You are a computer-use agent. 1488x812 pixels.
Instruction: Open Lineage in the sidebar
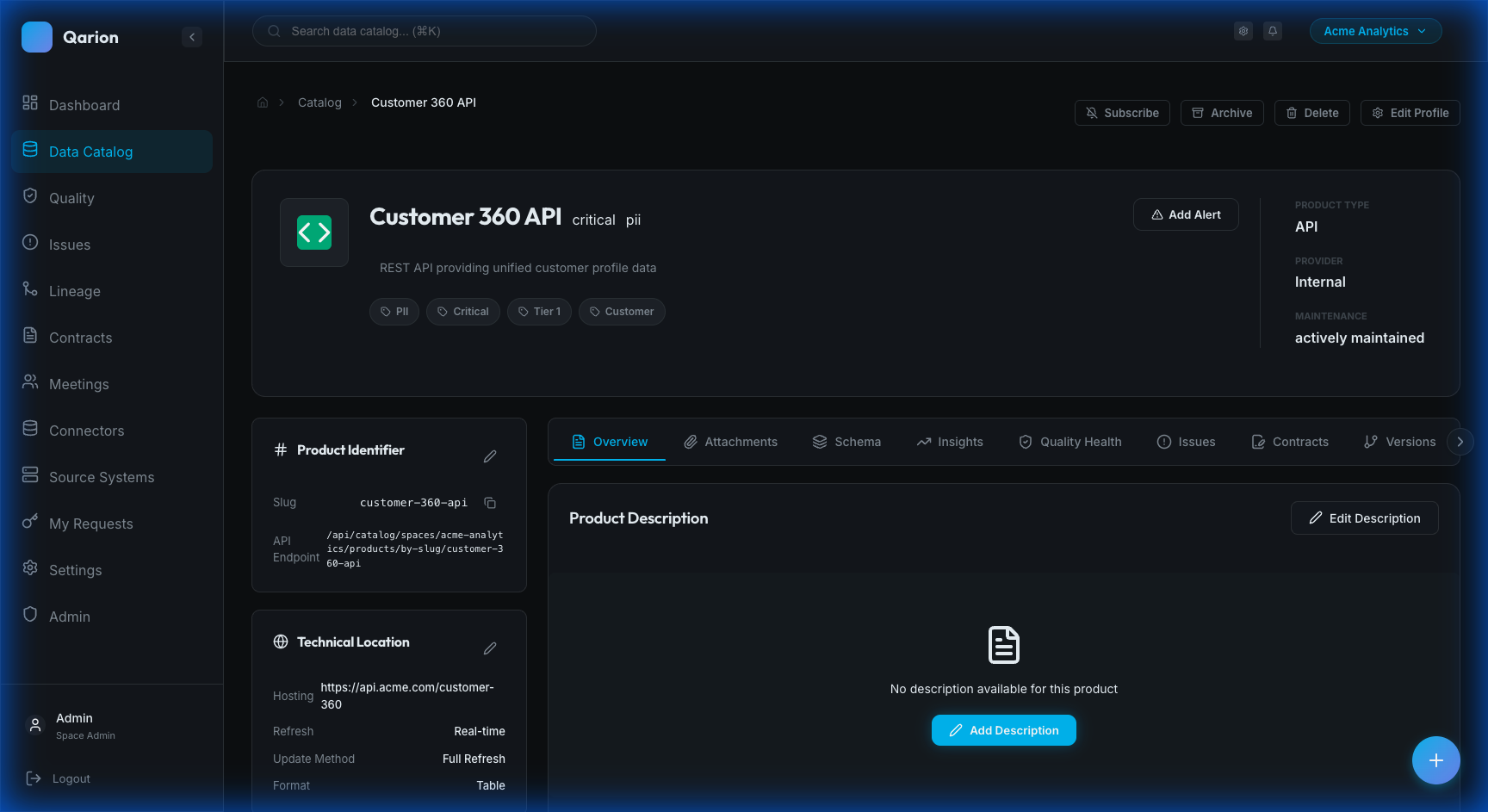pyautogui.click(x=75, y=291)
